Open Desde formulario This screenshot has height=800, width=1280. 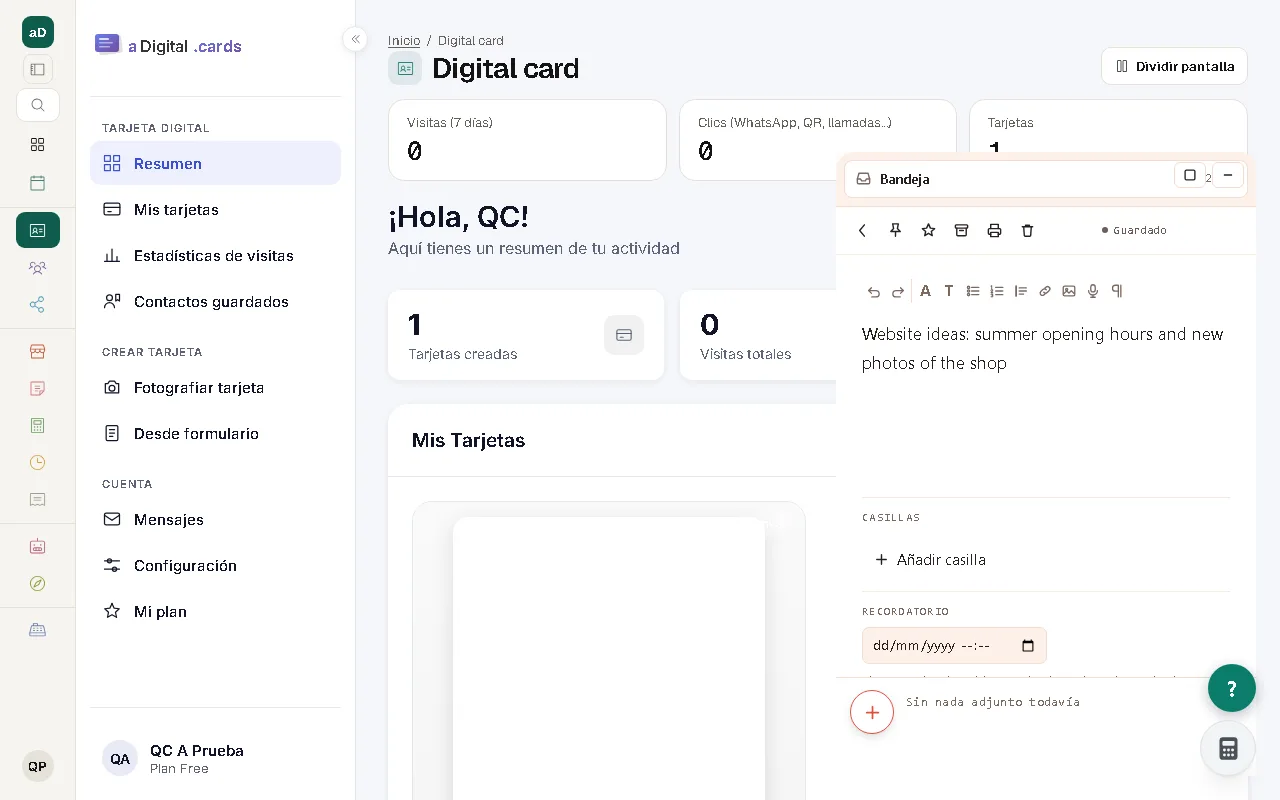pyautogui.click(x=215, y=433)
